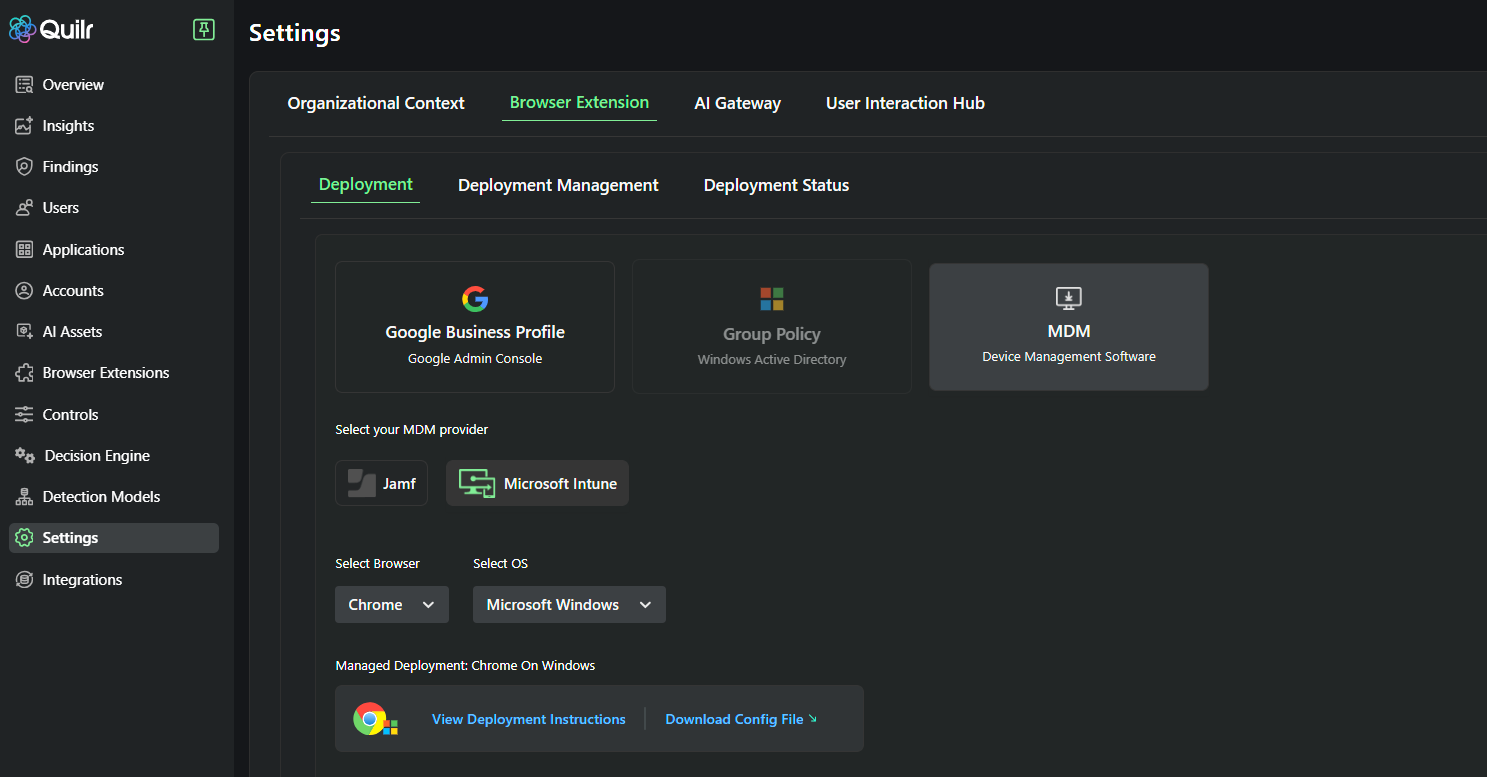
Task: Click the Detection Models hierarchy icon
Action: click(25, 497)
